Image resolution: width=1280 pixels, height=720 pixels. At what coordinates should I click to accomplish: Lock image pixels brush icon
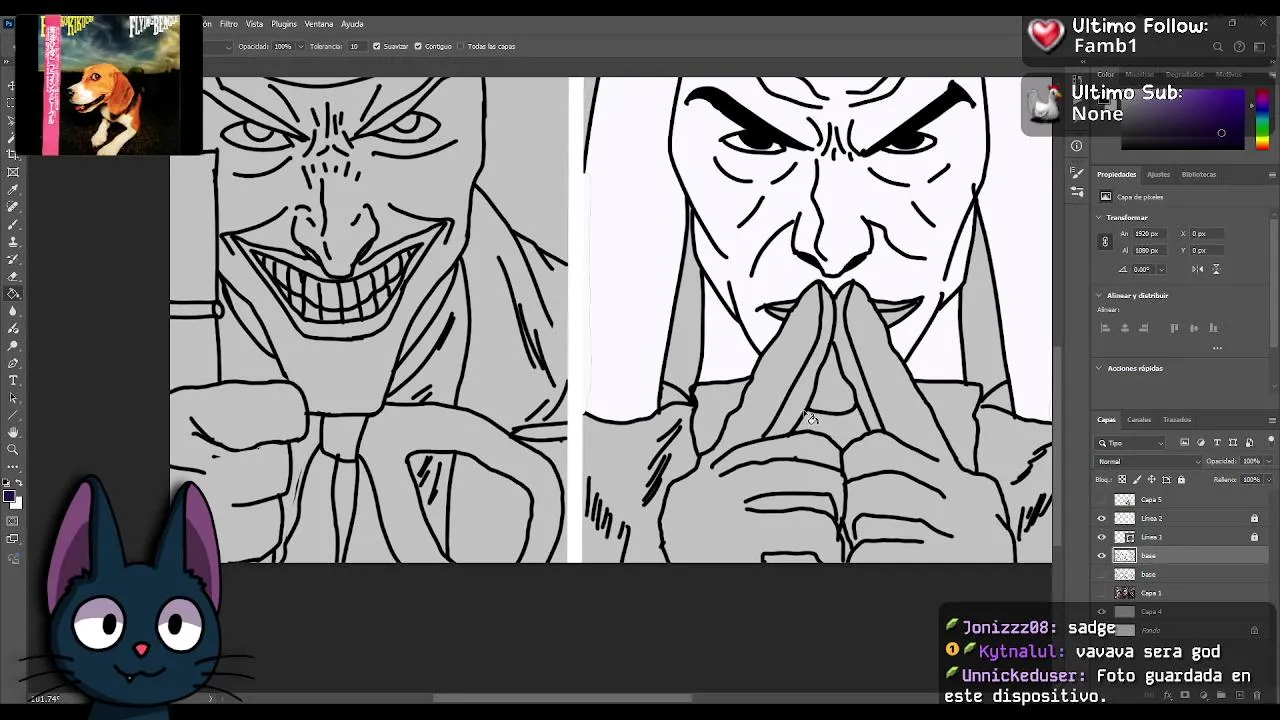click(1136, 480)
